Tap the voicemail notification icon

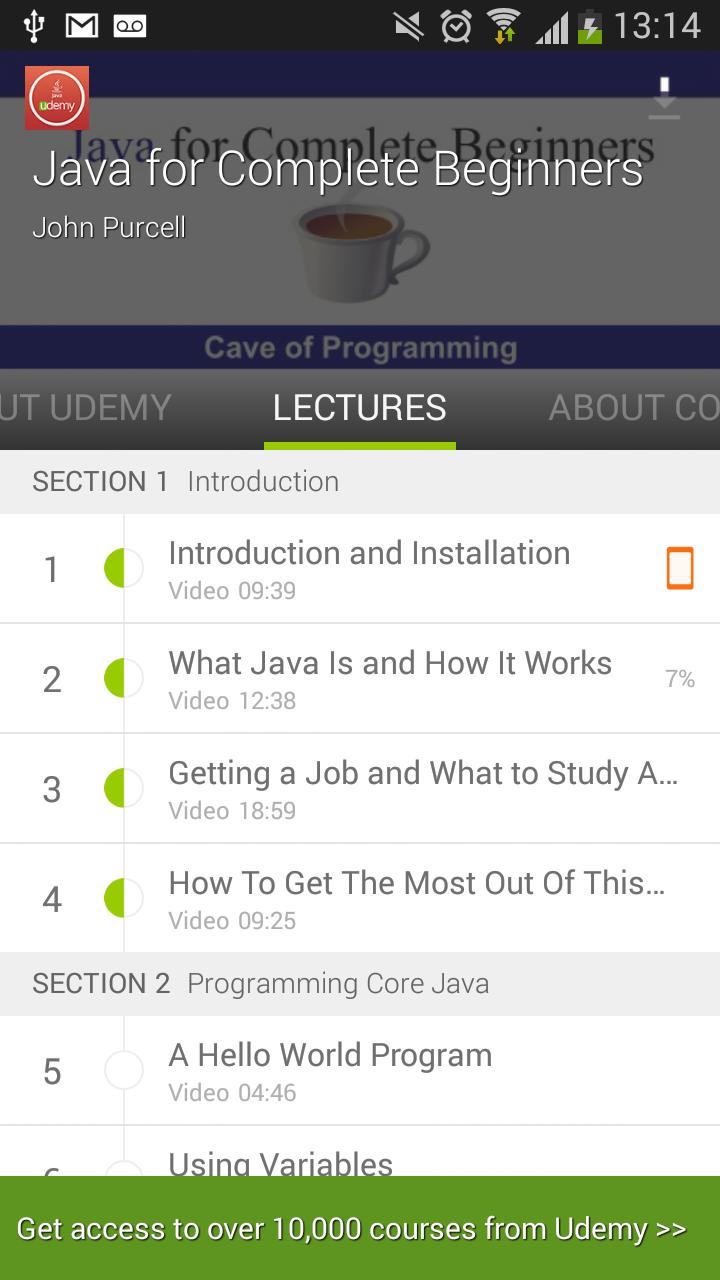tap(131, 26)
